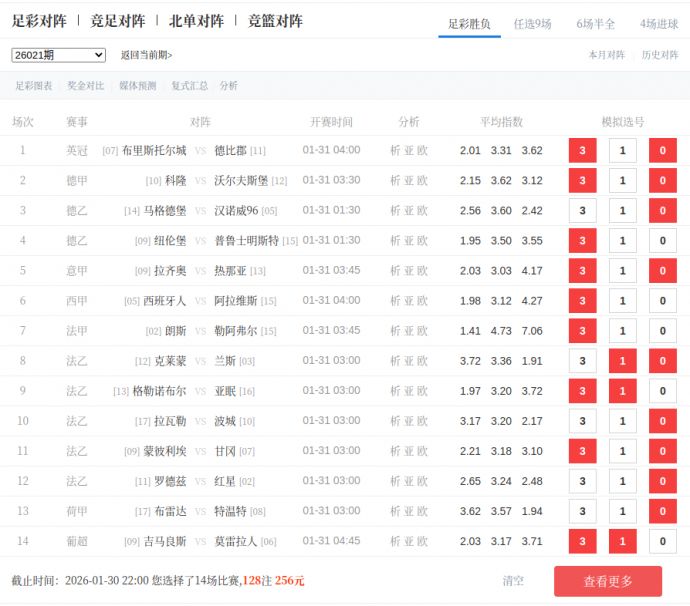Toggle pick 1 for match 1 布里斯托尔城
690x606 pixels.
point(622,151)
